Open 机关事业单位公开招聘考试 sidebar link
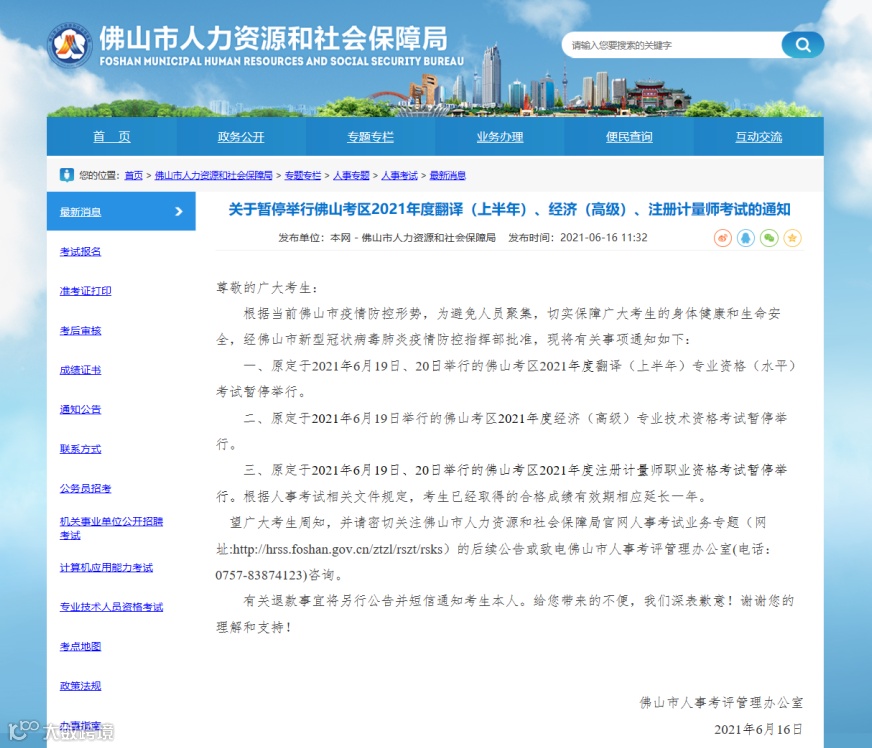The width and height of the screenshot is (872, 748). (111, 528)
